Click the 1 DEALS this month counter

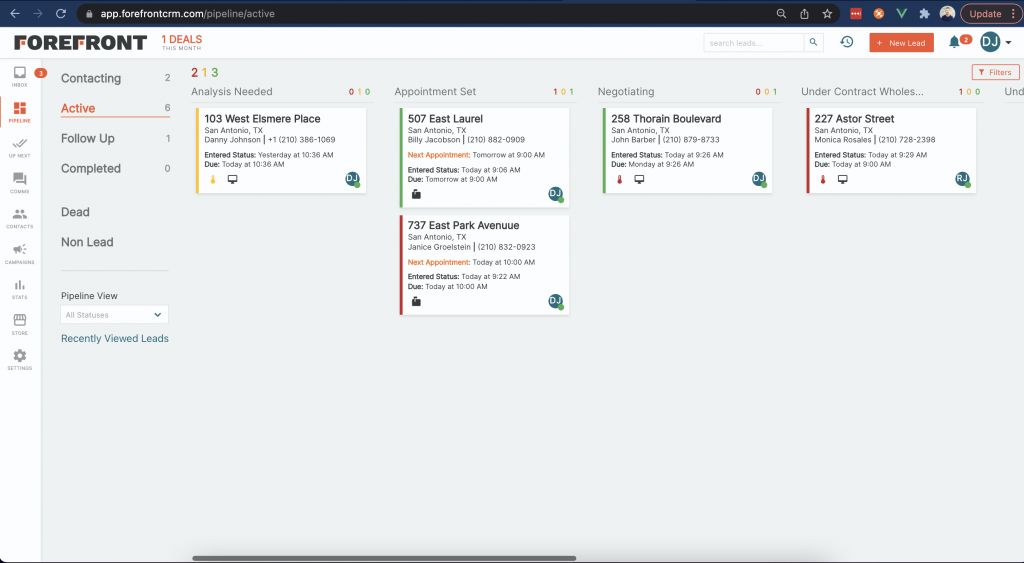point(182,42)
